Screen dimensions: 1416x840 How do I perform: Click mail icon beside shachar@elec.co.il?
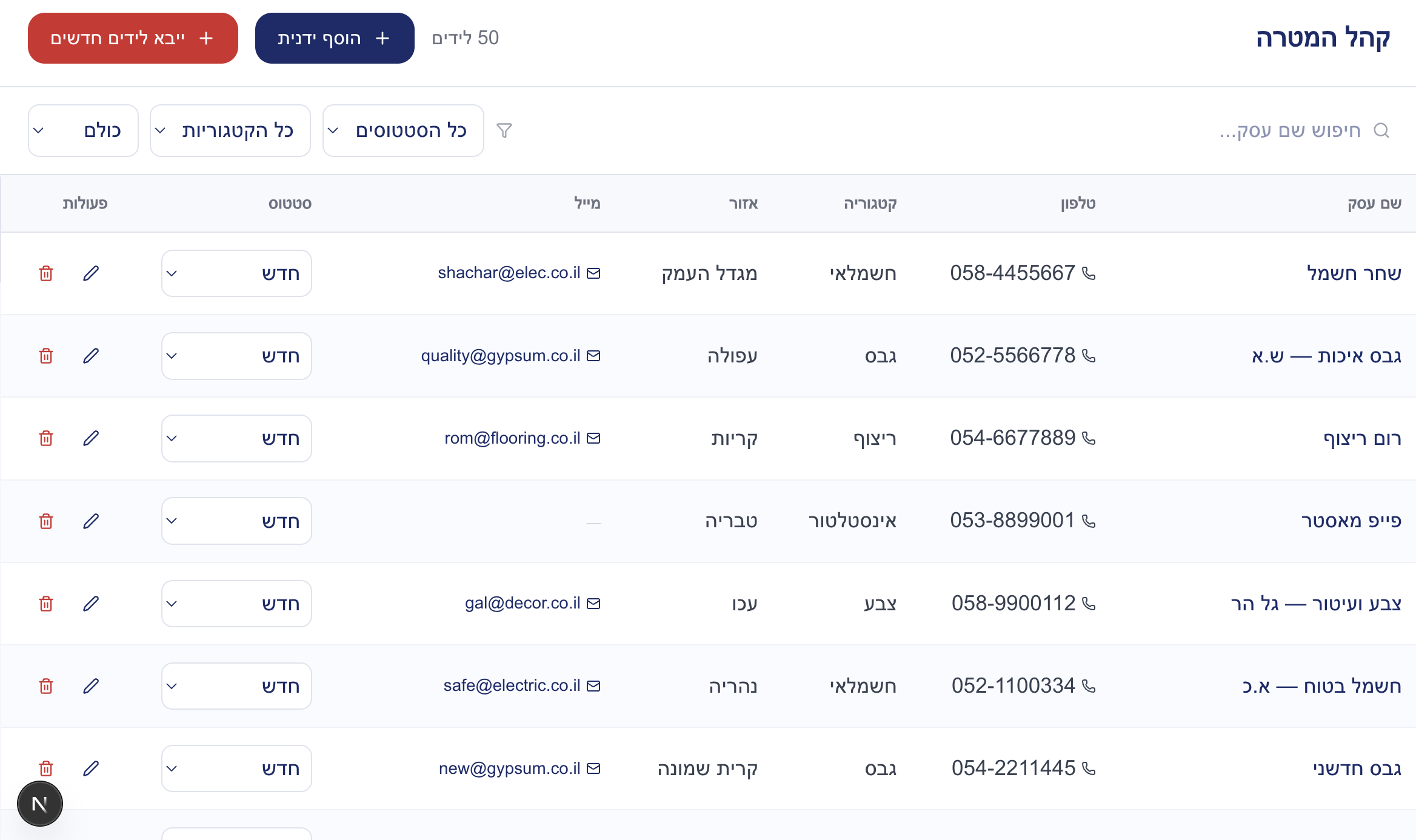point(594,273)
